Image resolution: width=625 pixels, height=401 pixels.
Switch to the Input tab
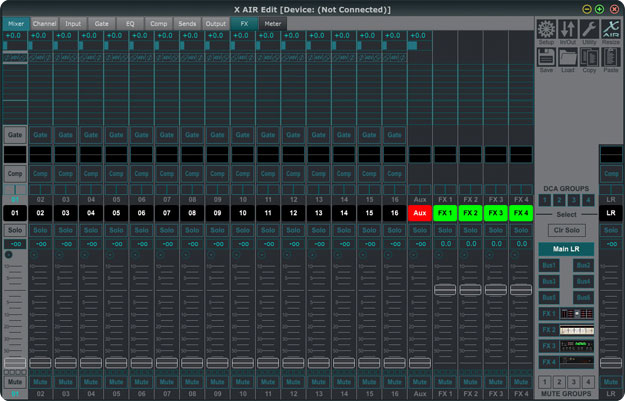(x=73, y=24)
